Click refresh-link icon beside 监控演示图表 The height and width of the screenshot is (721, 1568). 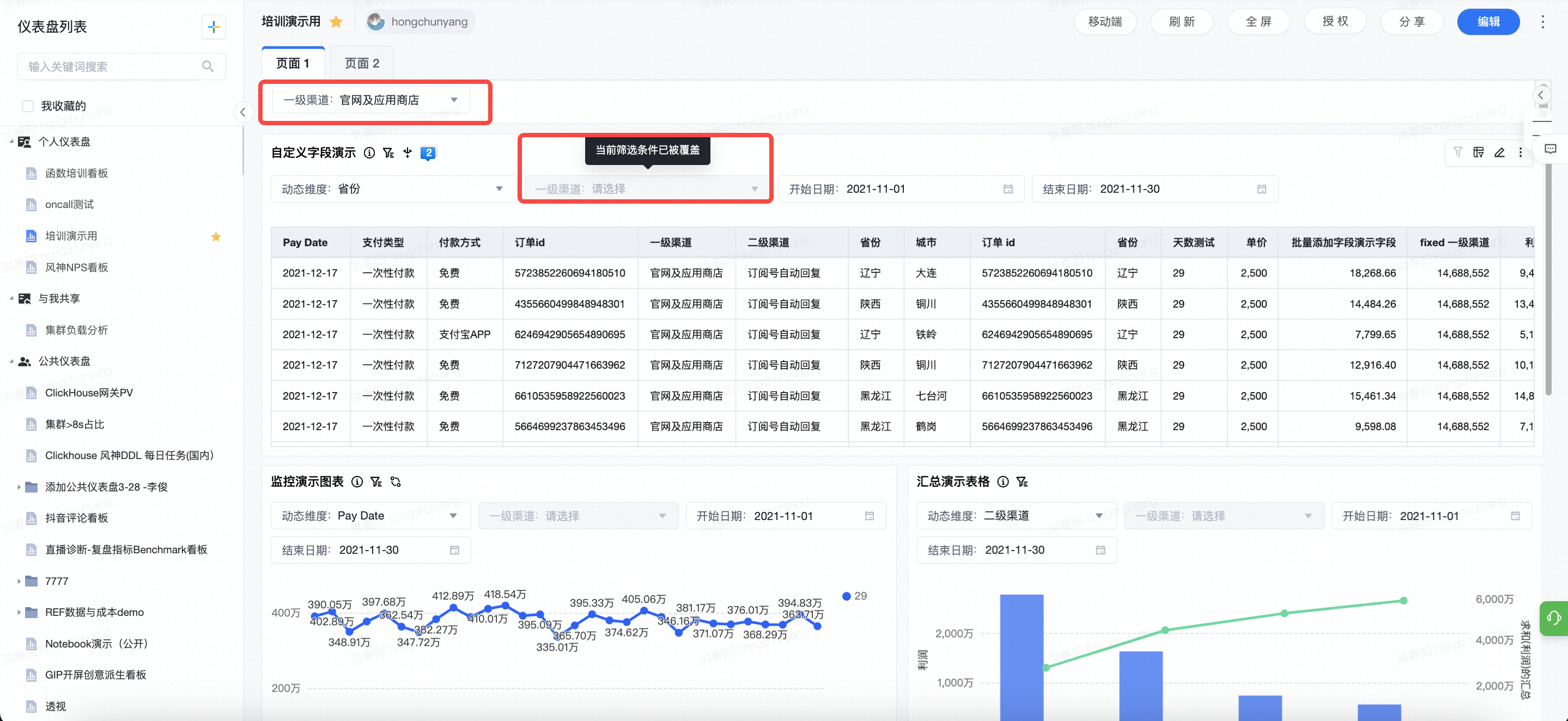396,482
